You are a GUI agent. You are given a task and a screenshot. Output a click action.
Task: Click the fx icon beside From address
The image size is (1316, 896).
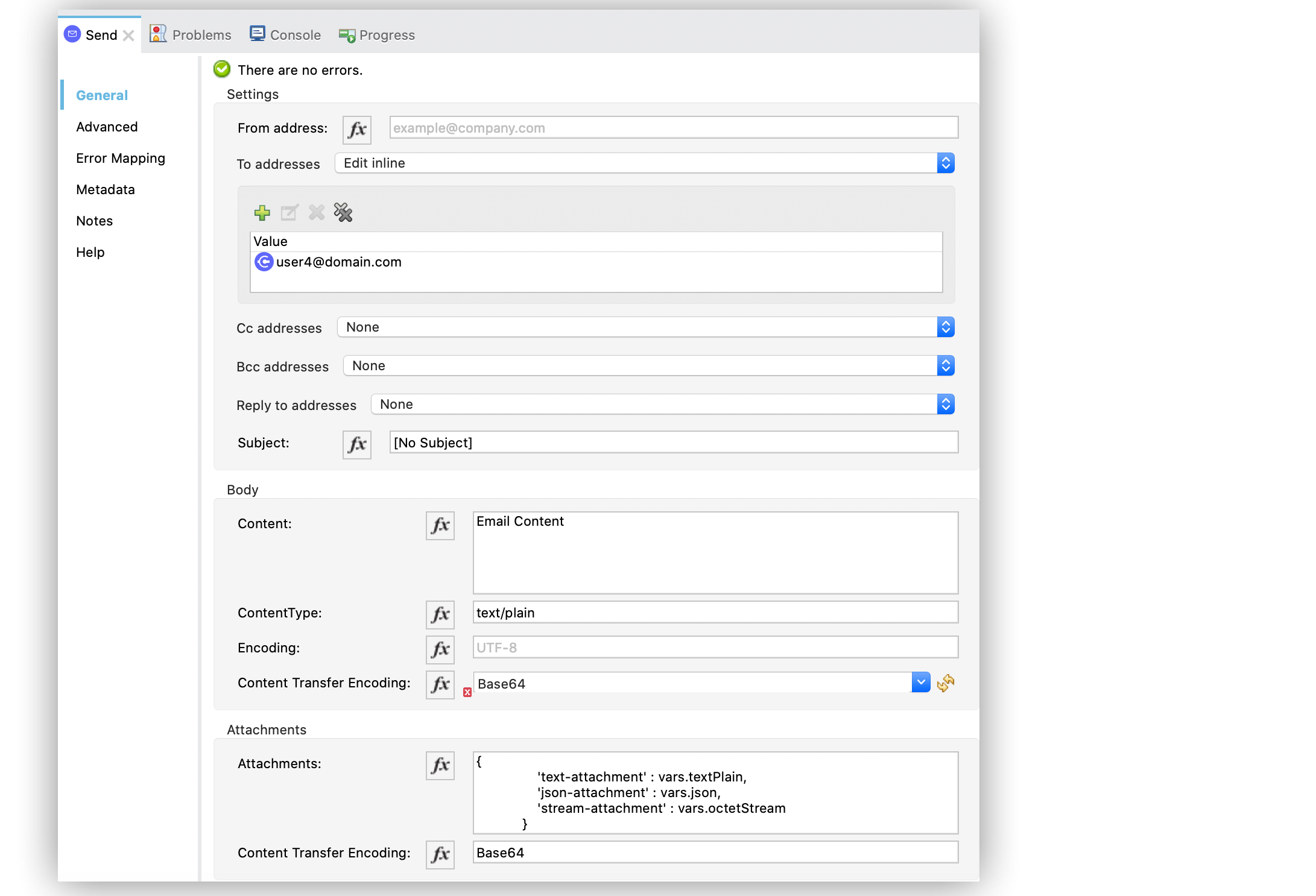point(356,130)
